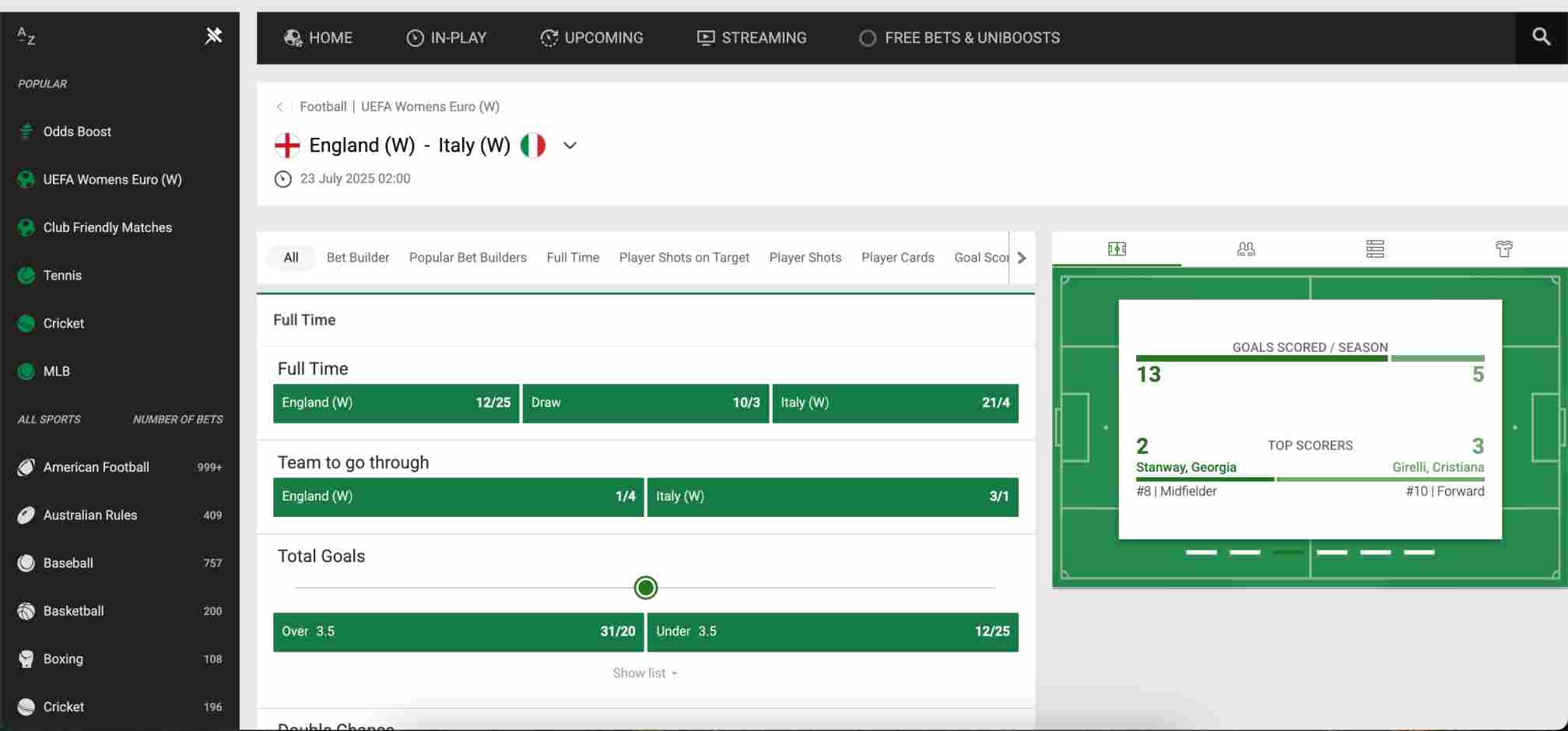Select the Player Cards tab
The height and width of the screenshot is (731, 1568).
[898, 258]
